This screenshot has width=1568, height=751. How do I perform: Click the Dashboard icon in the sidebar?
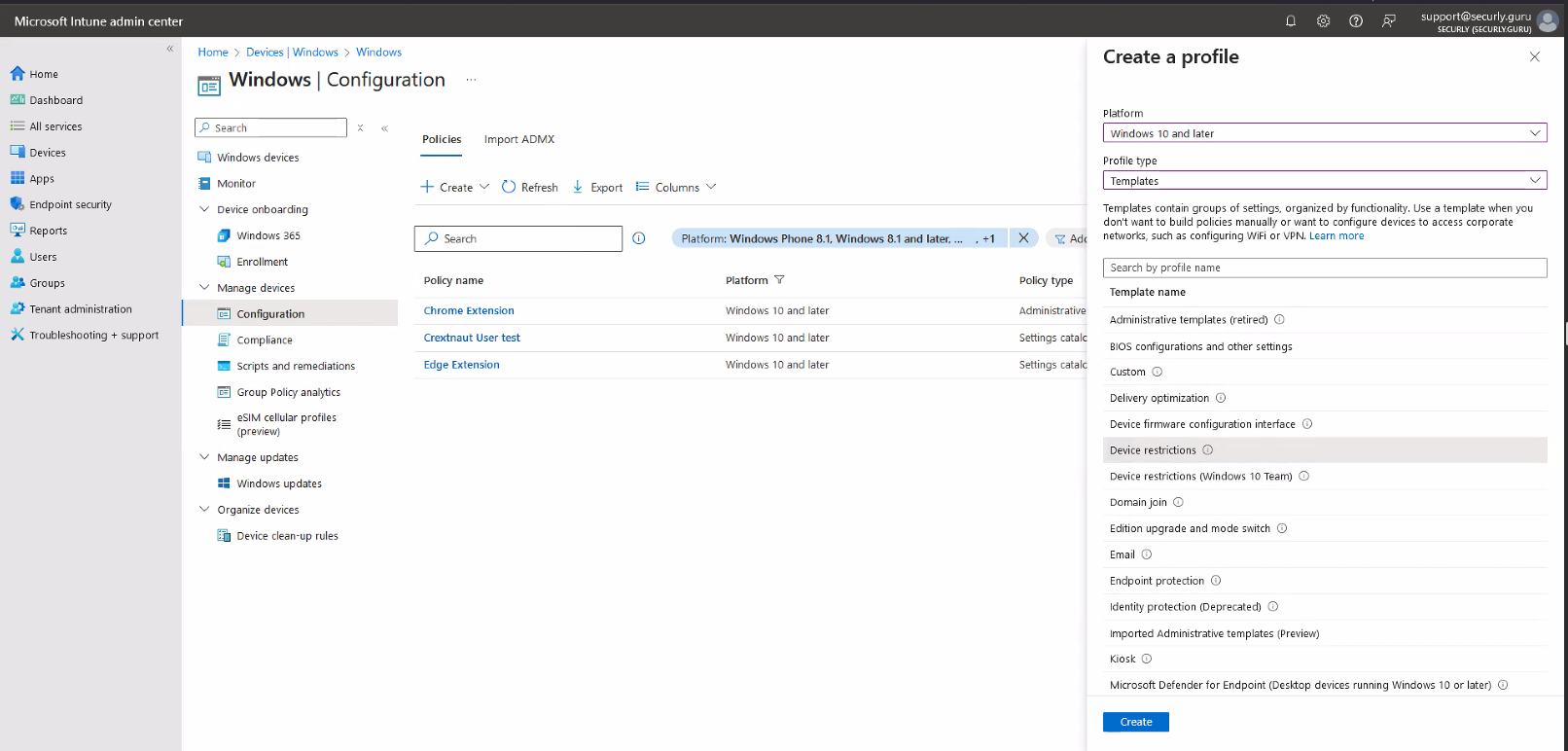(18, 100)
